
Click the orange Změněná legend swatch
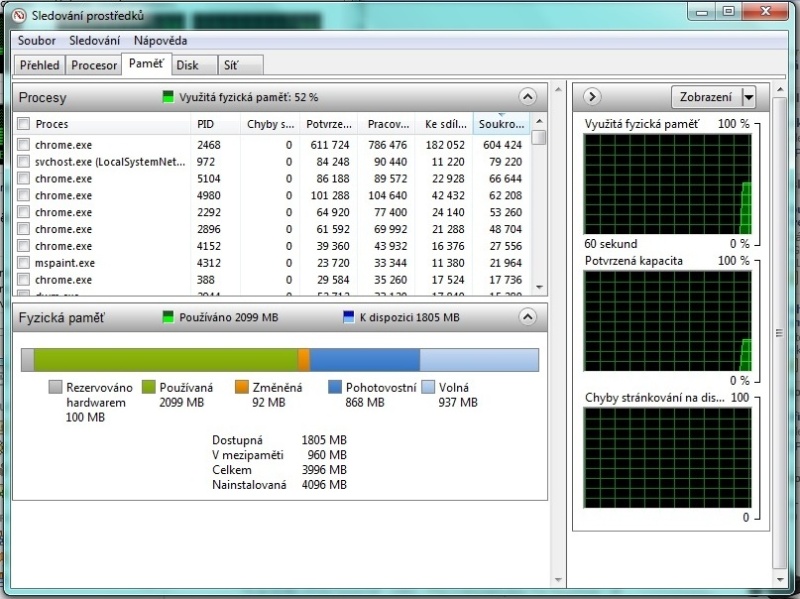pyautogui.click(x=241, y=387)
